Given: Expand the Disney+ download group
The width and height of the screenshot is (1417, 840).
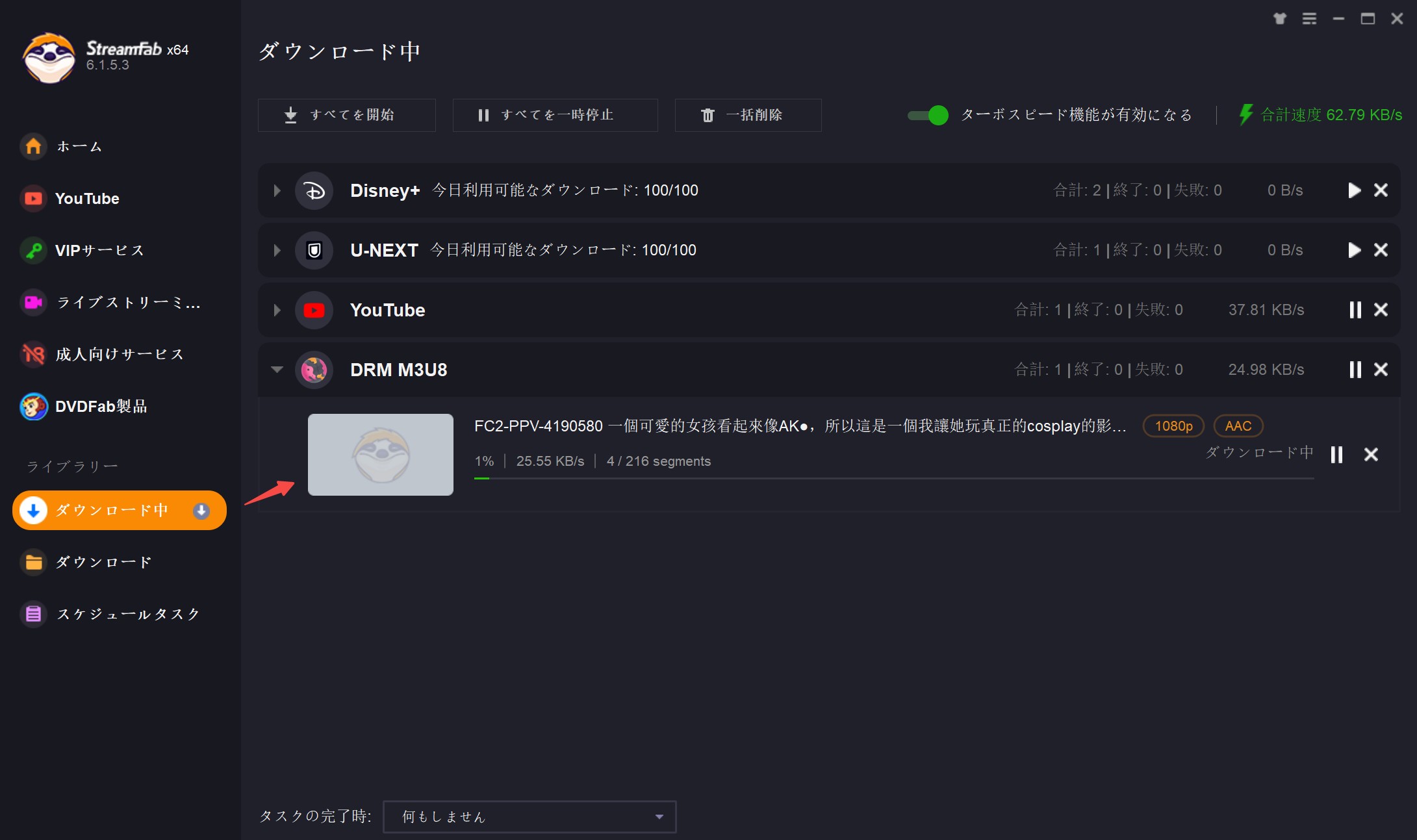Looking at the screenshot, I should [277, 190].
